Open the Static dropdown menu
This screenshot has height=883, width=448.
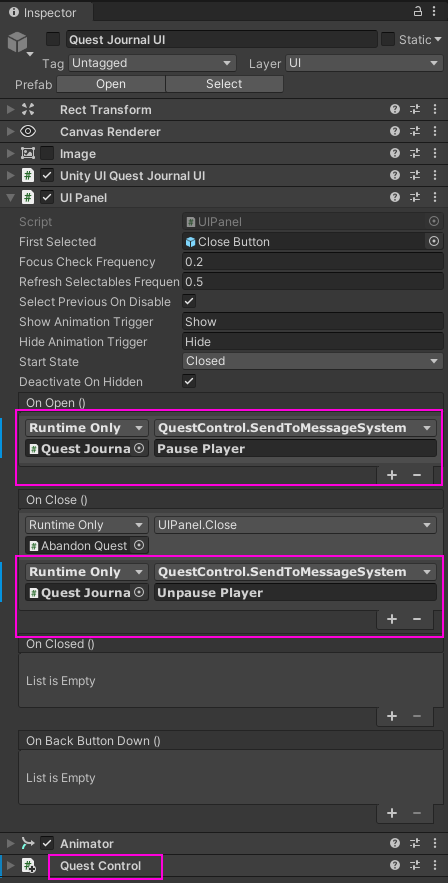point(415,39)
